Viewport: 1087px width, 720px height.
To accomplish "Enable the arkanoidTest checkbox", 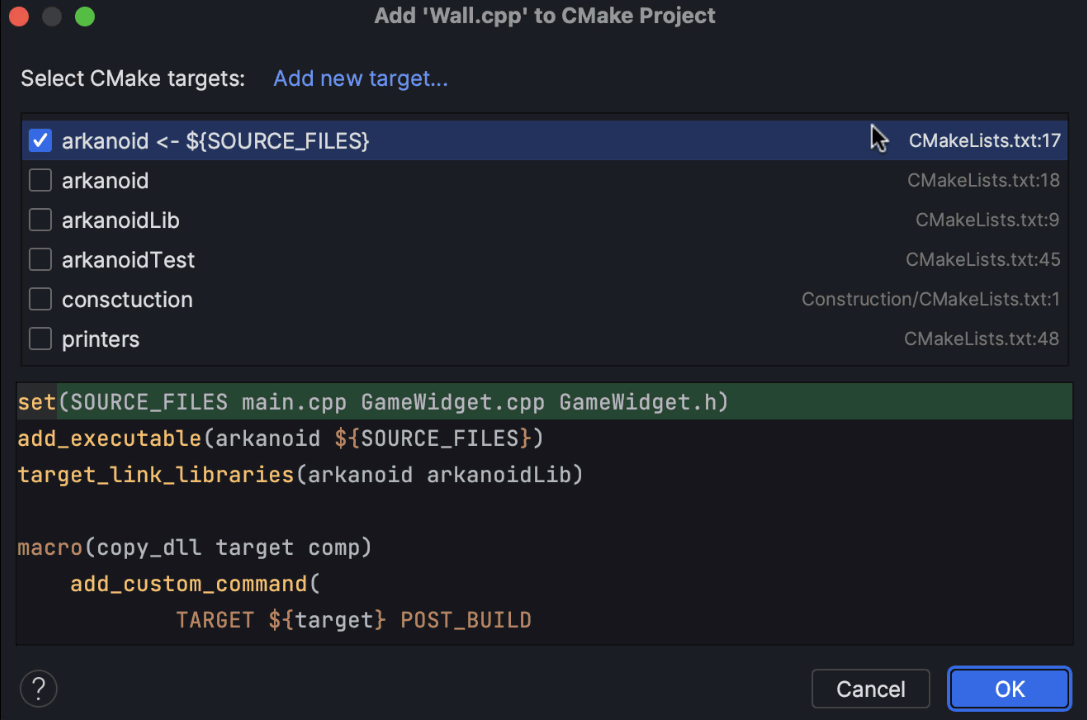I will point(39,259).
